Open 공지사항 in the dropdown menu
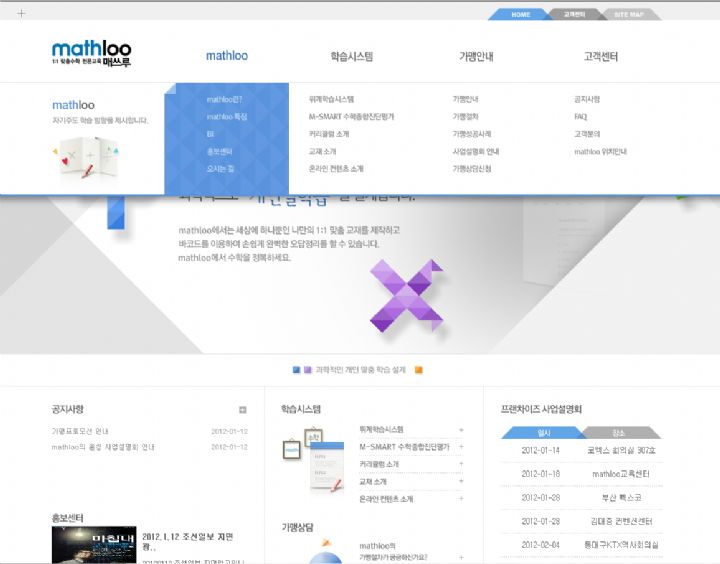Image resolution: width=720 pixels, height=564 pixels. [587, 99]
